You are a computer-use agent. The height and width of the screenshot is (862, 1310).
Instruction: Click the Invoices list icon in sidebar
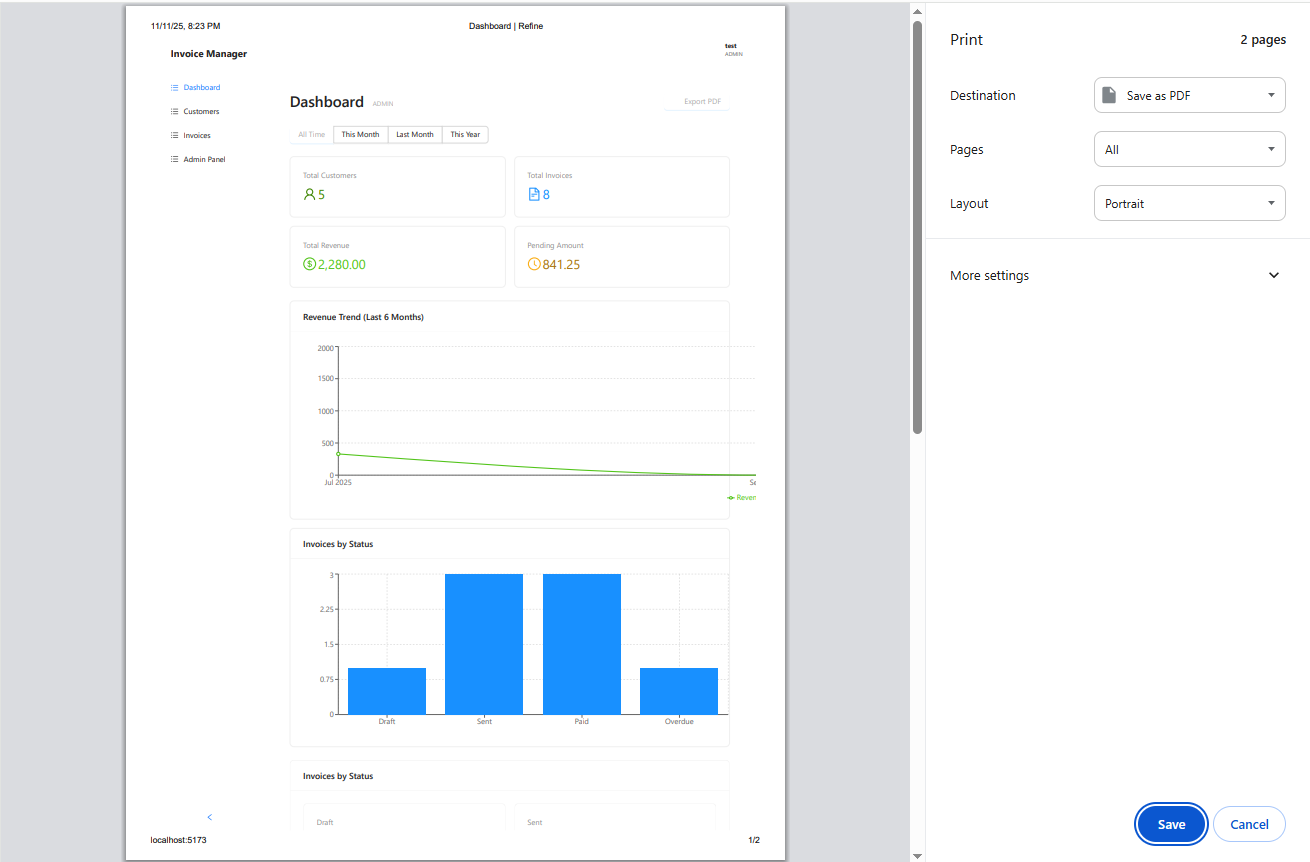coord(174,136)
